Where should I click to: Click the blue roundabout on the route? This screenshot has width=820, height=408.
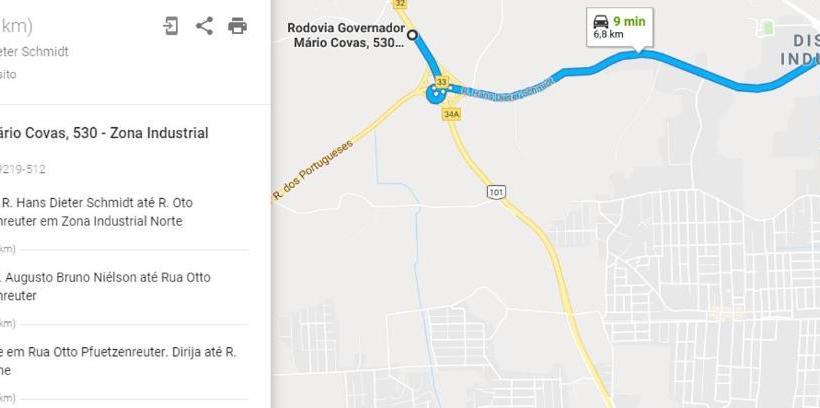(x=436, y=95)
